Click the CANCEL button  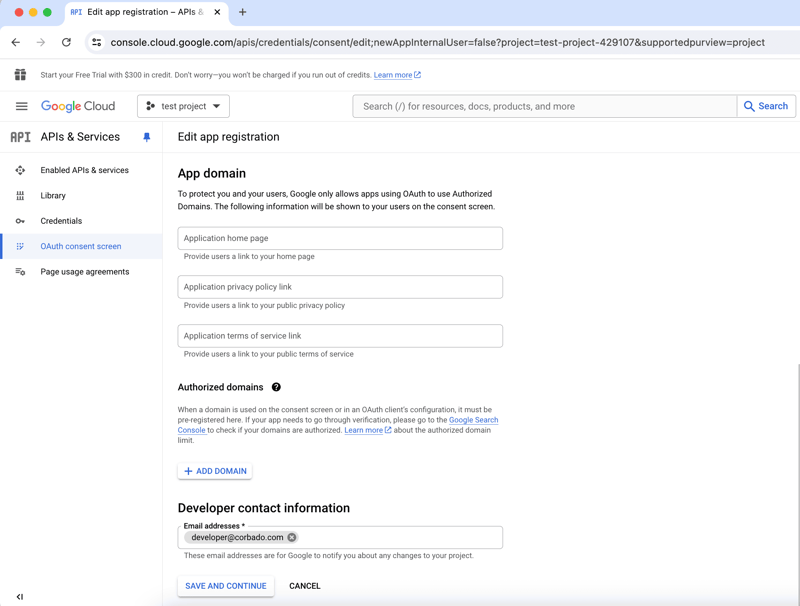[305, 586]
